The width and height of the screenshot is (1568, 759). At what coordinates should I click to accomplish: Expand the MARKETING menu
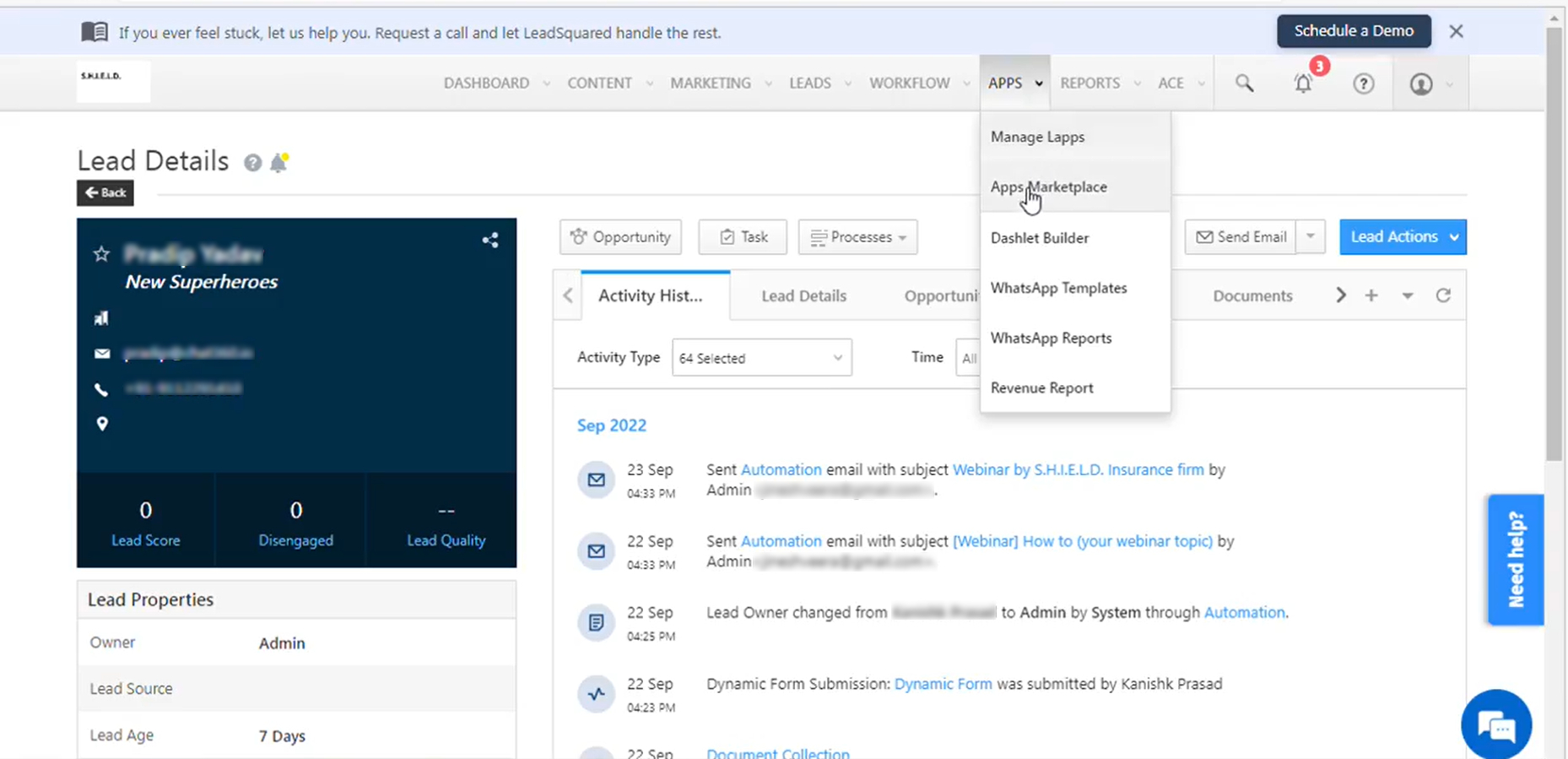[x=722, y=83]
